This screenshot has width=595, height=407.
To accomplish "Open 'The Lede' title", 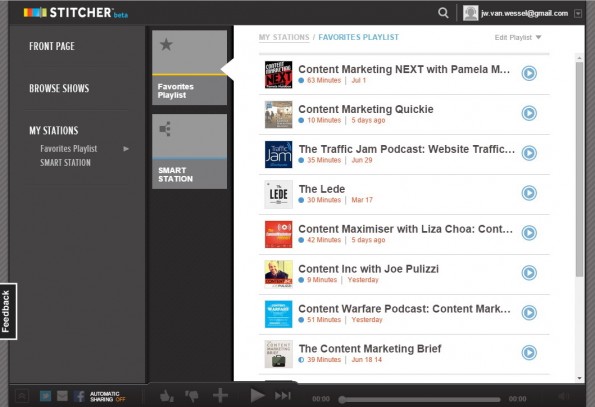I will pos(322,189).
